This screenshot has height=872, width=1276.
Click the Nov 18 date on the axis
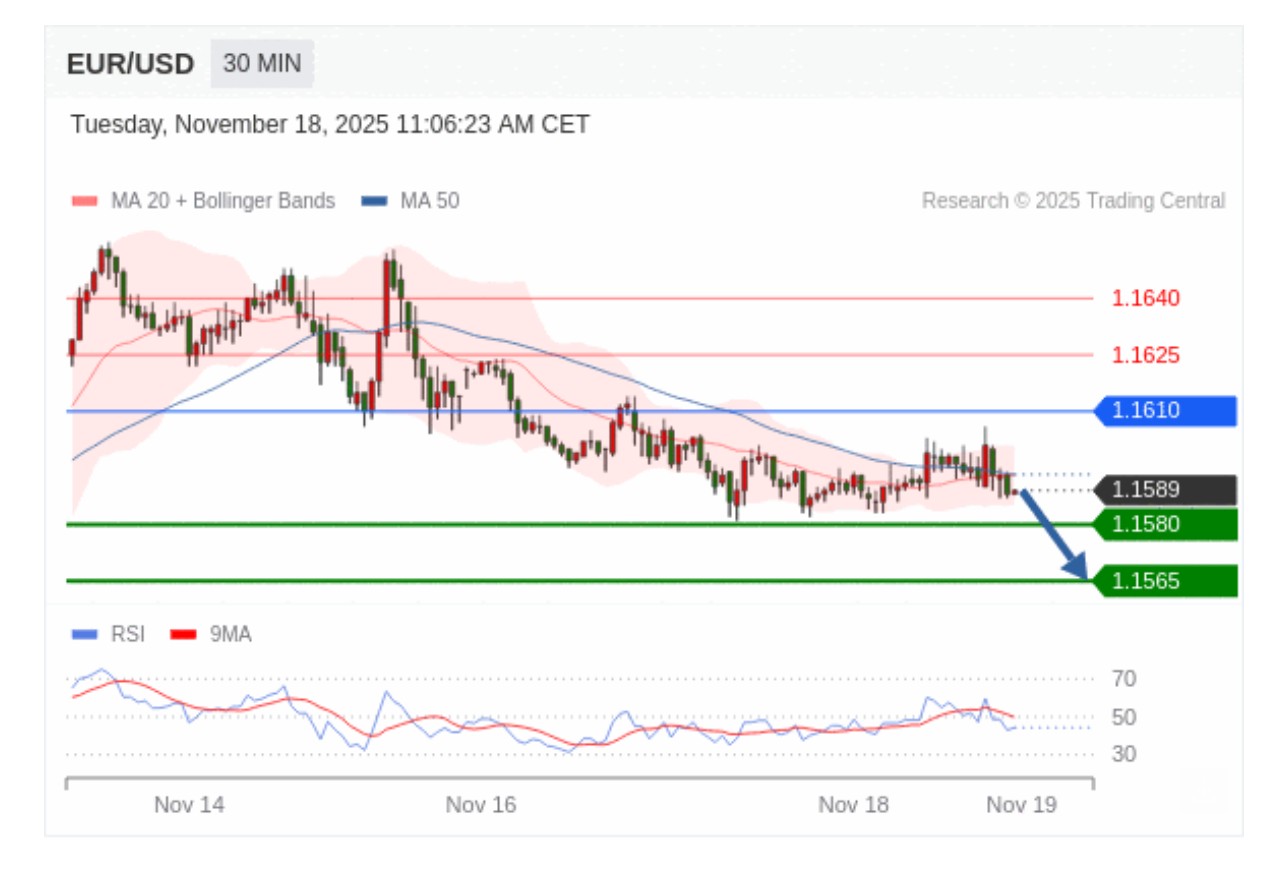(853, 805)
